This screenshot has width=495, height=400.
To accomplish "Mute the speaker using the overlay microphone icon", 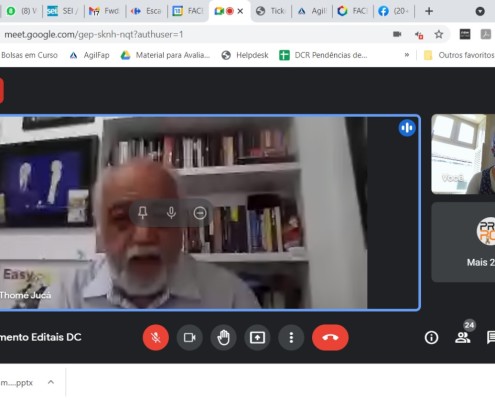I will click(171, 213).
